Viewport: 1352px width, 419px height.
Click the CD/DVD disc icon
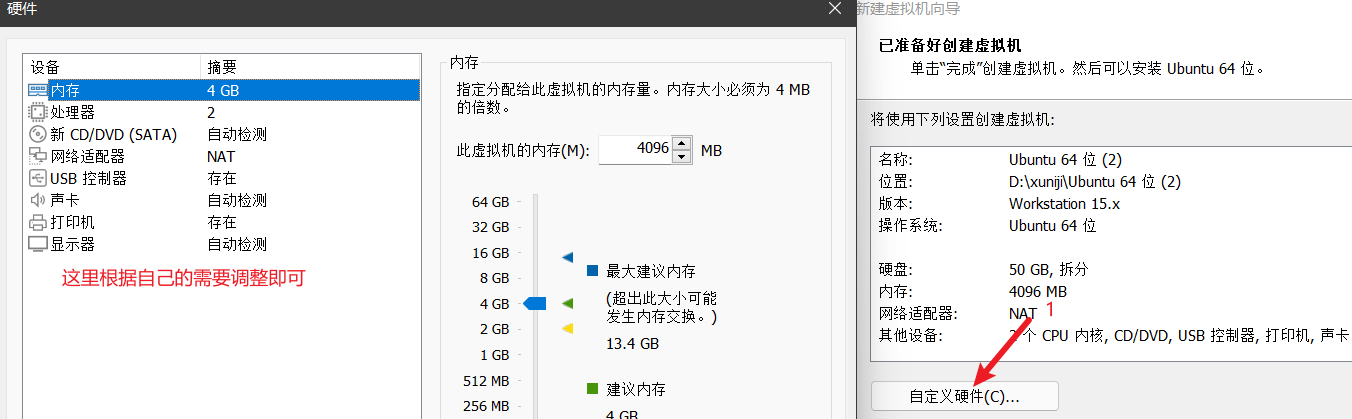[38, 134]
